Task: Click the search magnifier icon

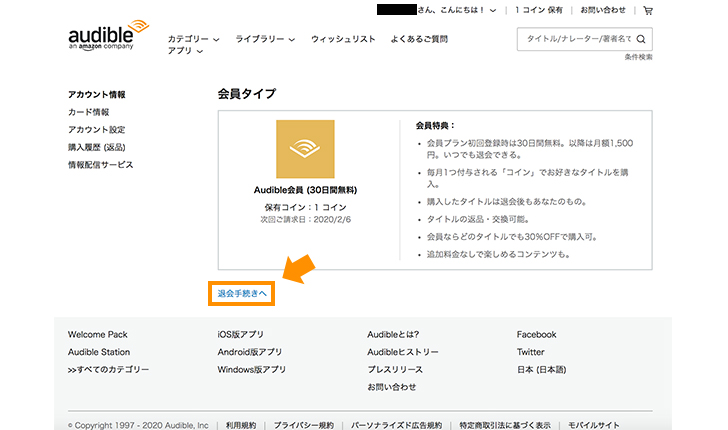Action: point(641,39)
